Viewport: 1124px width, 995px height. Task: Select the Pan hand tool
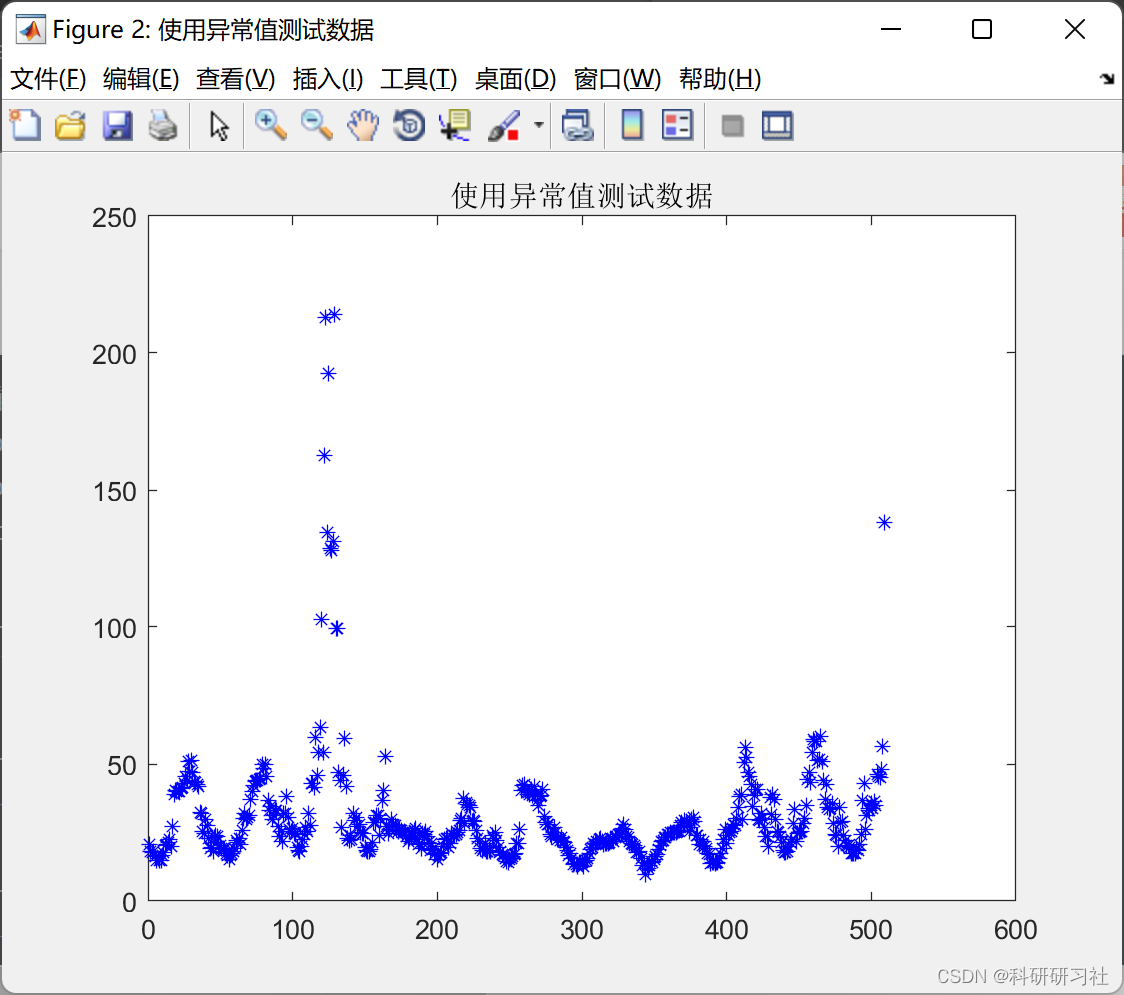coord(363,125)
